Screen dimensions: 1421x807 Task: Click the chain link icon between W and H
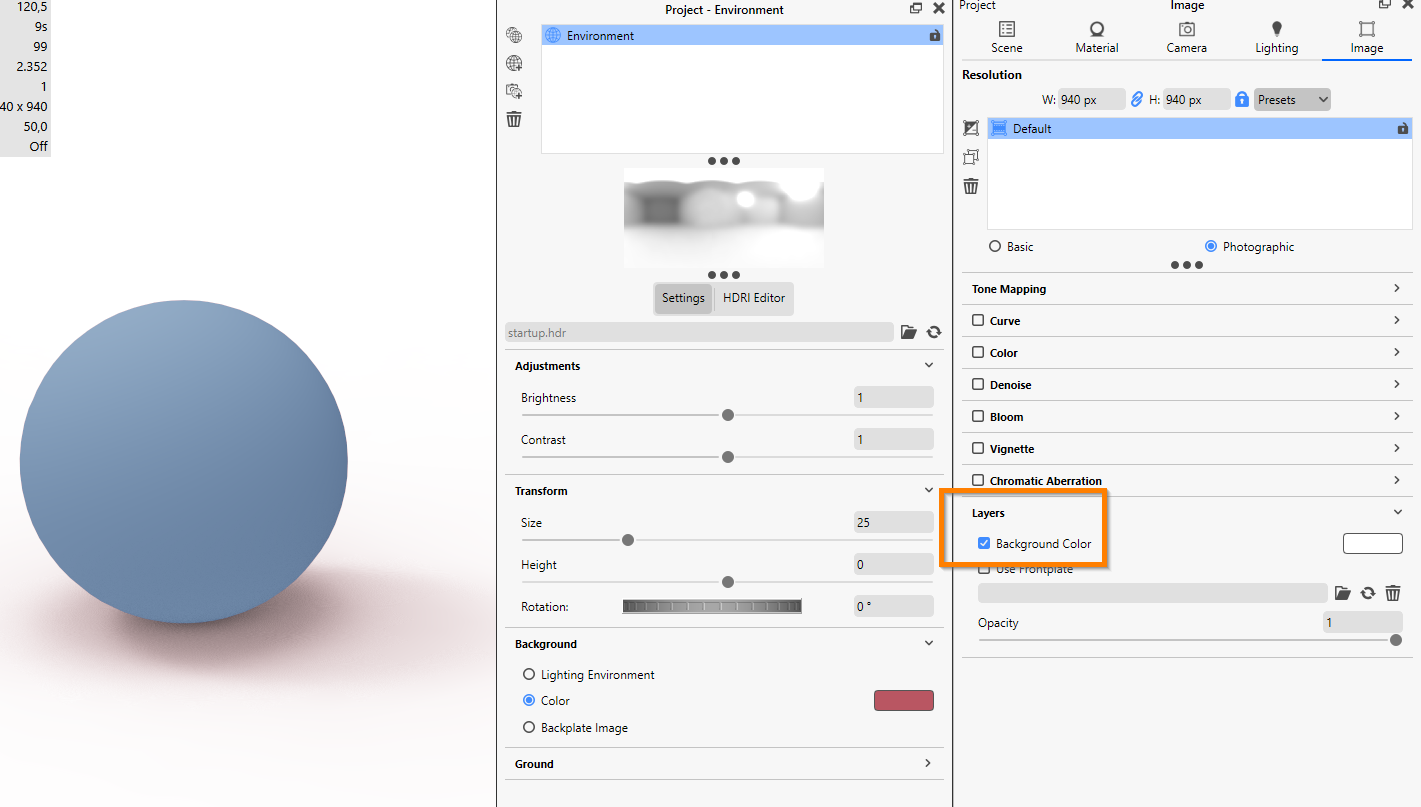coord(1136,99)
